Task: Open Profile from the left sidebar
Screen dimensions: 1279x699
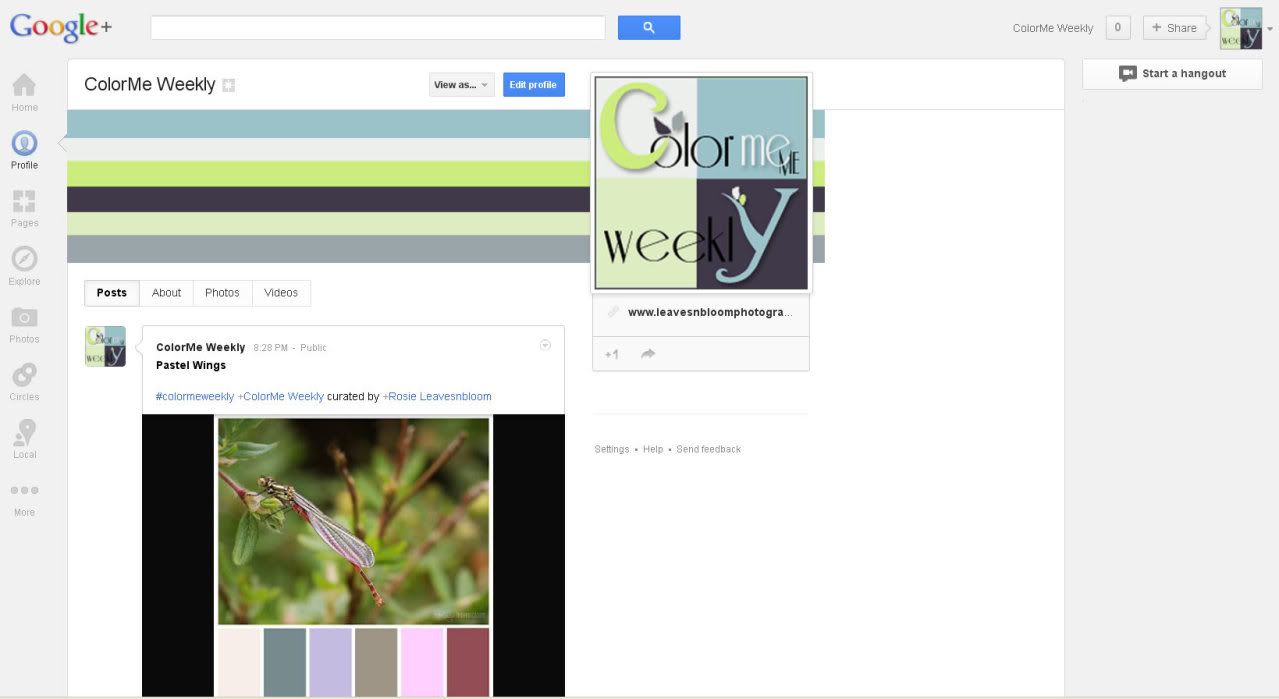Action: coord(25,150)
